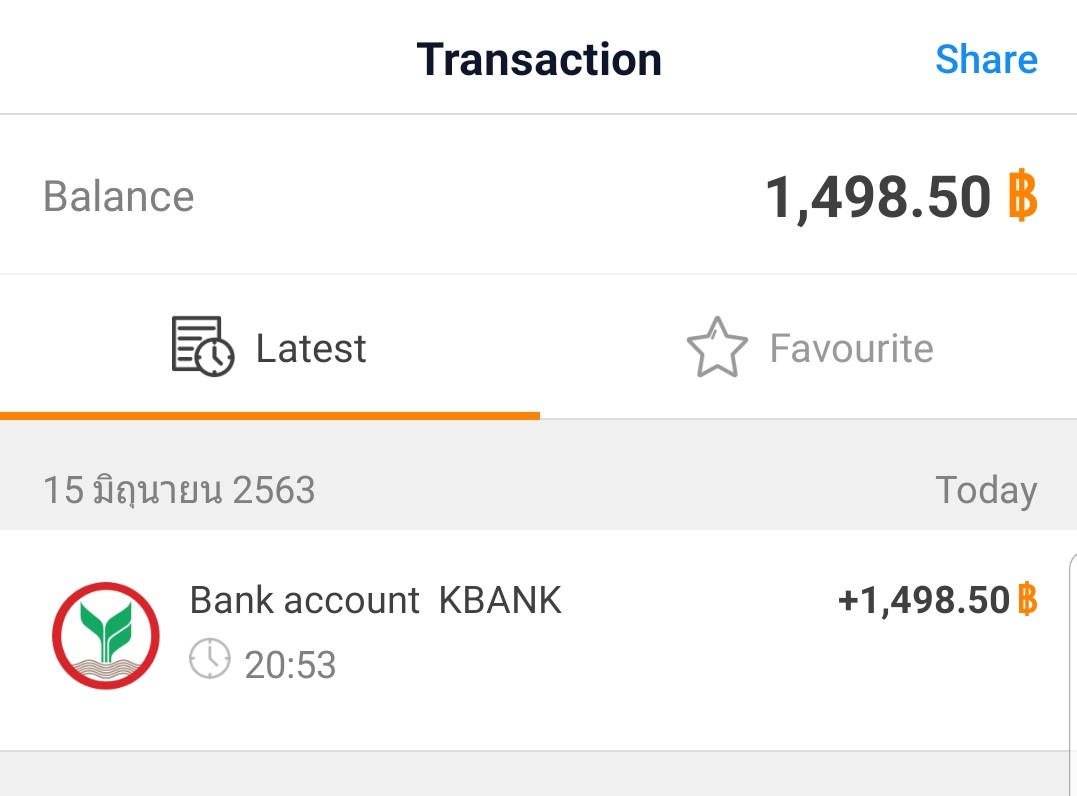Tap the Transaction page title

[x=539, y=60]
